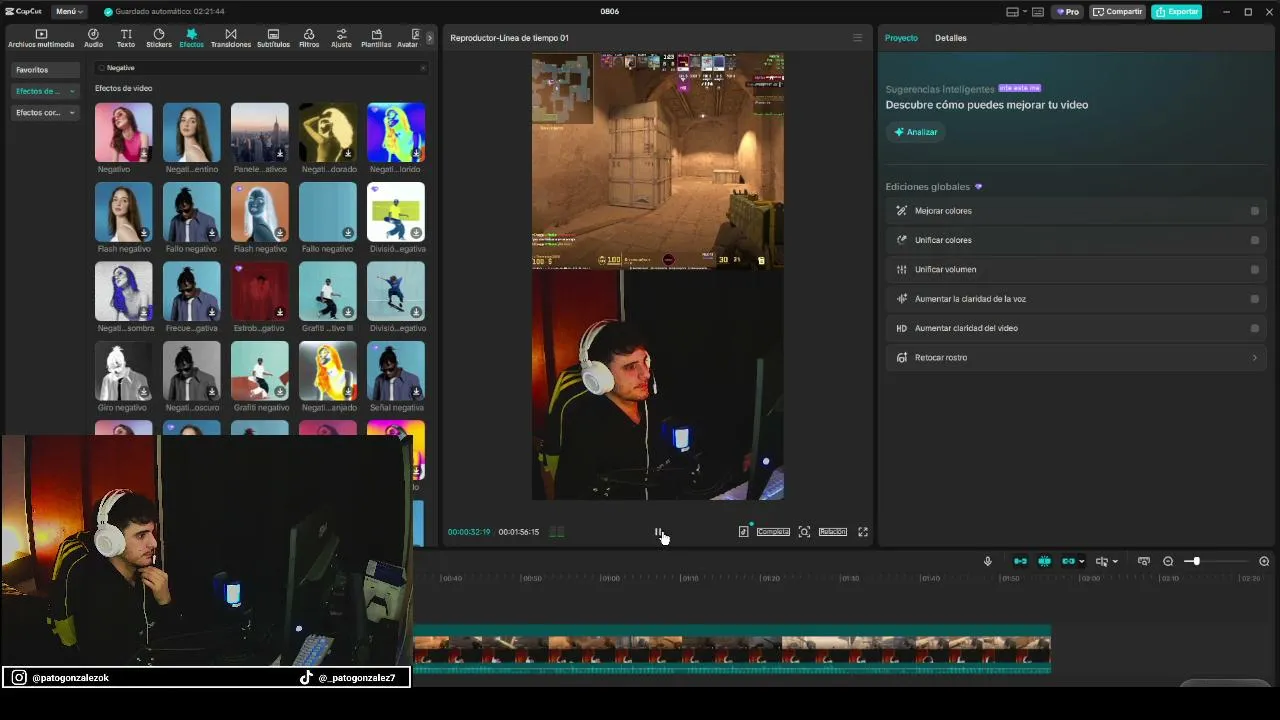Click the 01:00 mark on the timeline ruler
The image size is (1280, 720).
pos(609,578)
